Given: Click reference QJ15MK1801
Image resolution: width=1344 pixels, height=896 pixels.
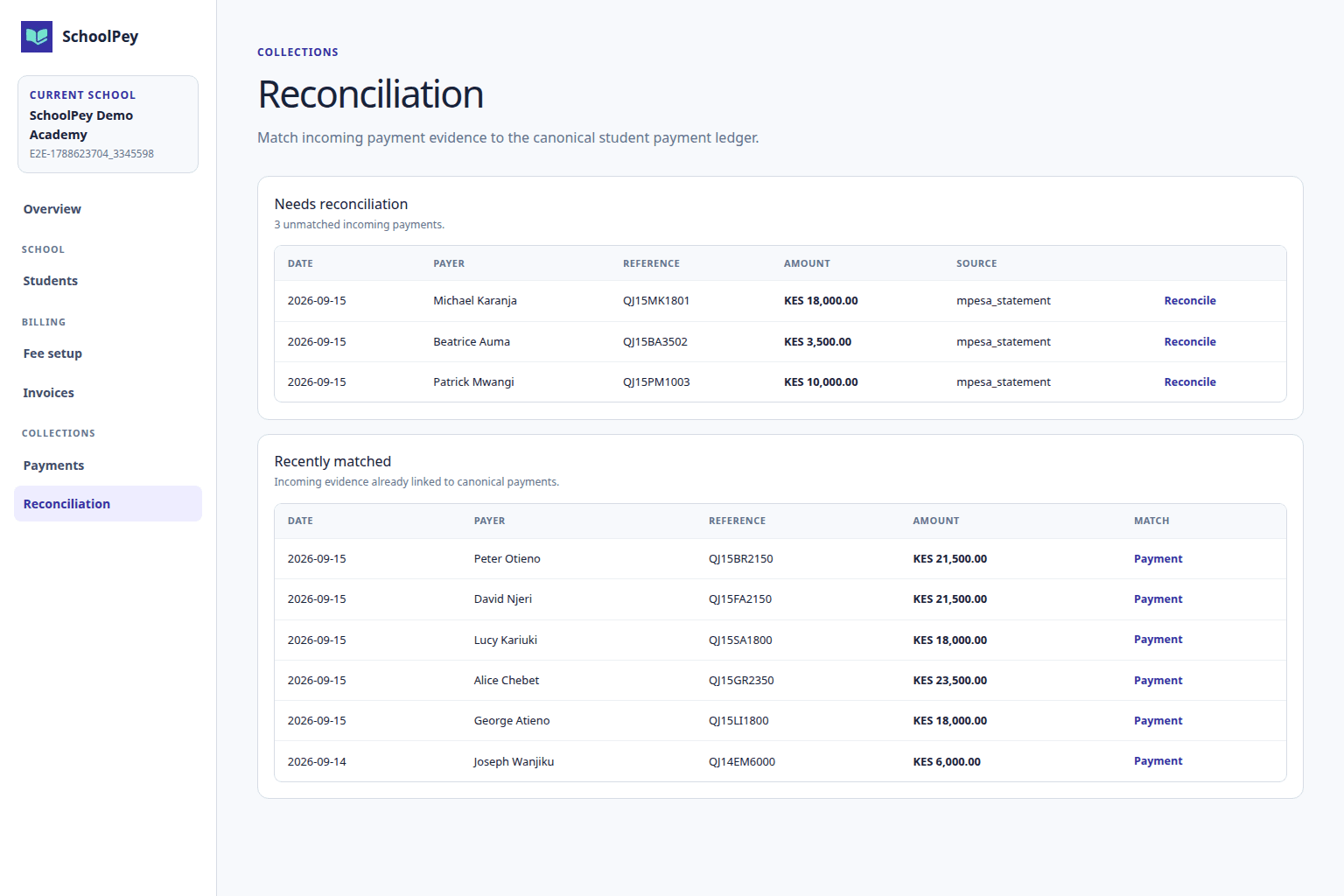Looking at the screenshot, I should click(656, 301).
